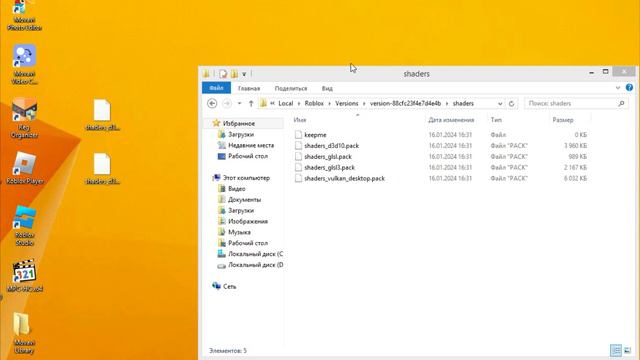Screen dimensions: 640x360
Task: Select shaders_glsl3.pack file
Action: [x=329, y=168]
